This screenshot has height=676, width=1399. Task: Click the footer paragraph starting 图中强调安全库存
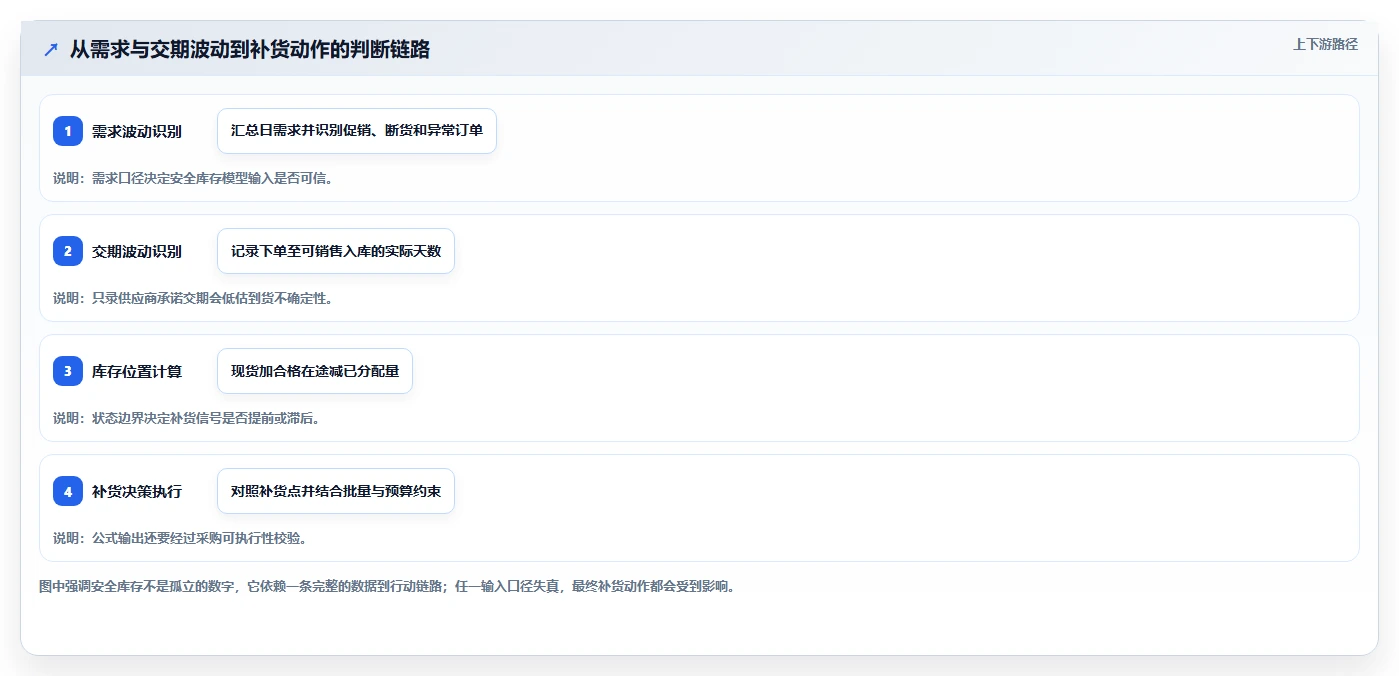(x=388, y=586)
